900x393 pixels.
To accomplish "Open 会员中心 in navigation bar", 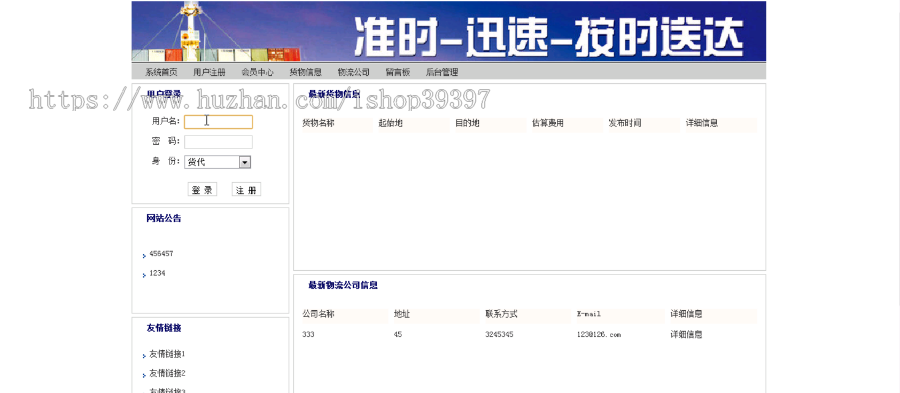I will pos(257,72).
